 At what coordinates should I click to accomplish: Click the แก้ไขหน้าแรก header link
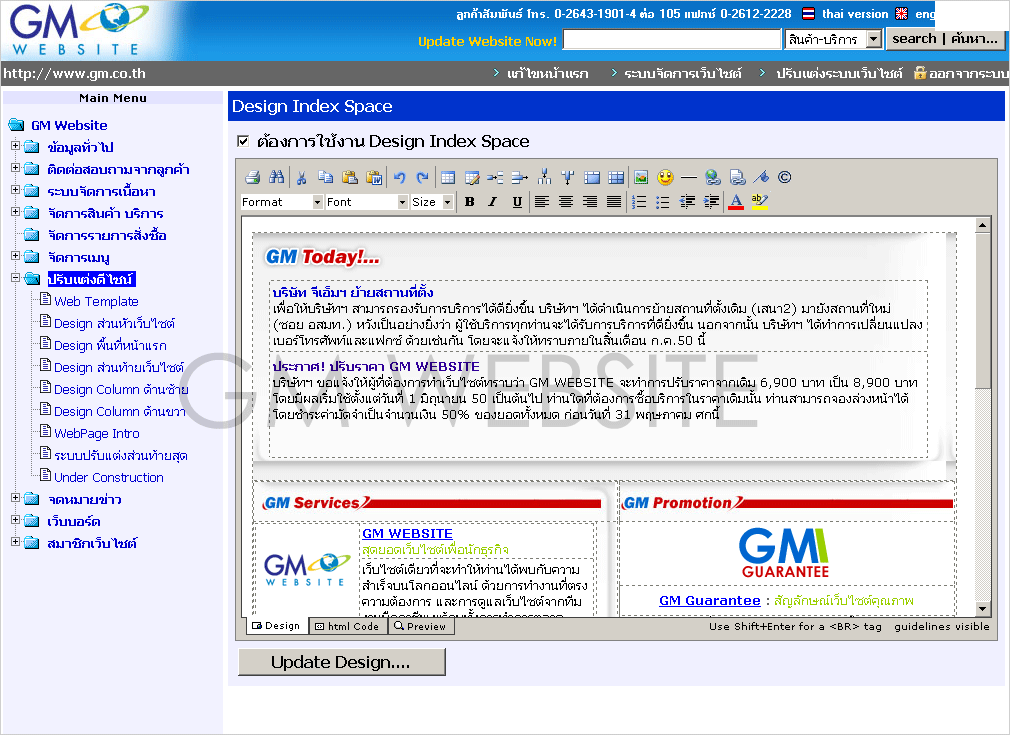click(x=548, y=73)
